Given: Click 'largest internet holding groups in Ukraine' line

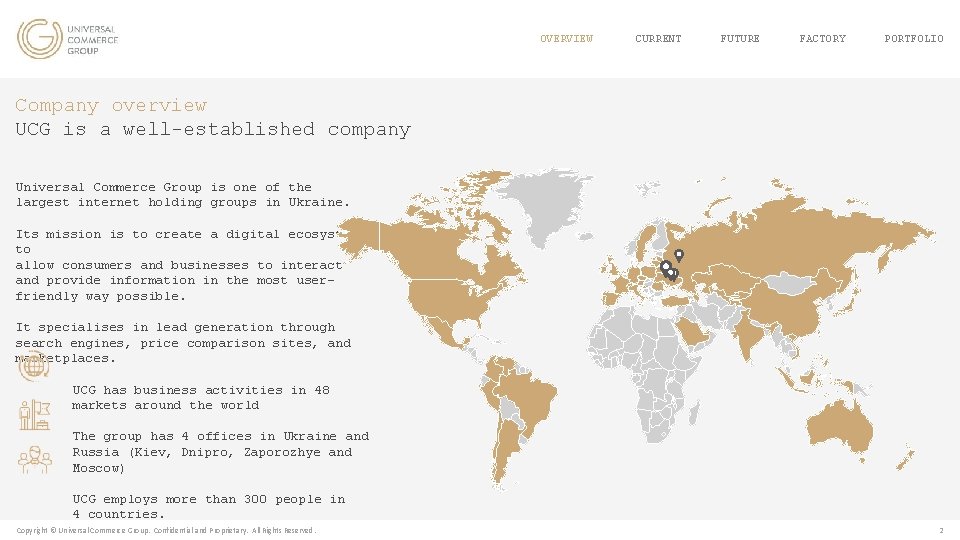Looking at the screenshot, I should click(182, 202).
